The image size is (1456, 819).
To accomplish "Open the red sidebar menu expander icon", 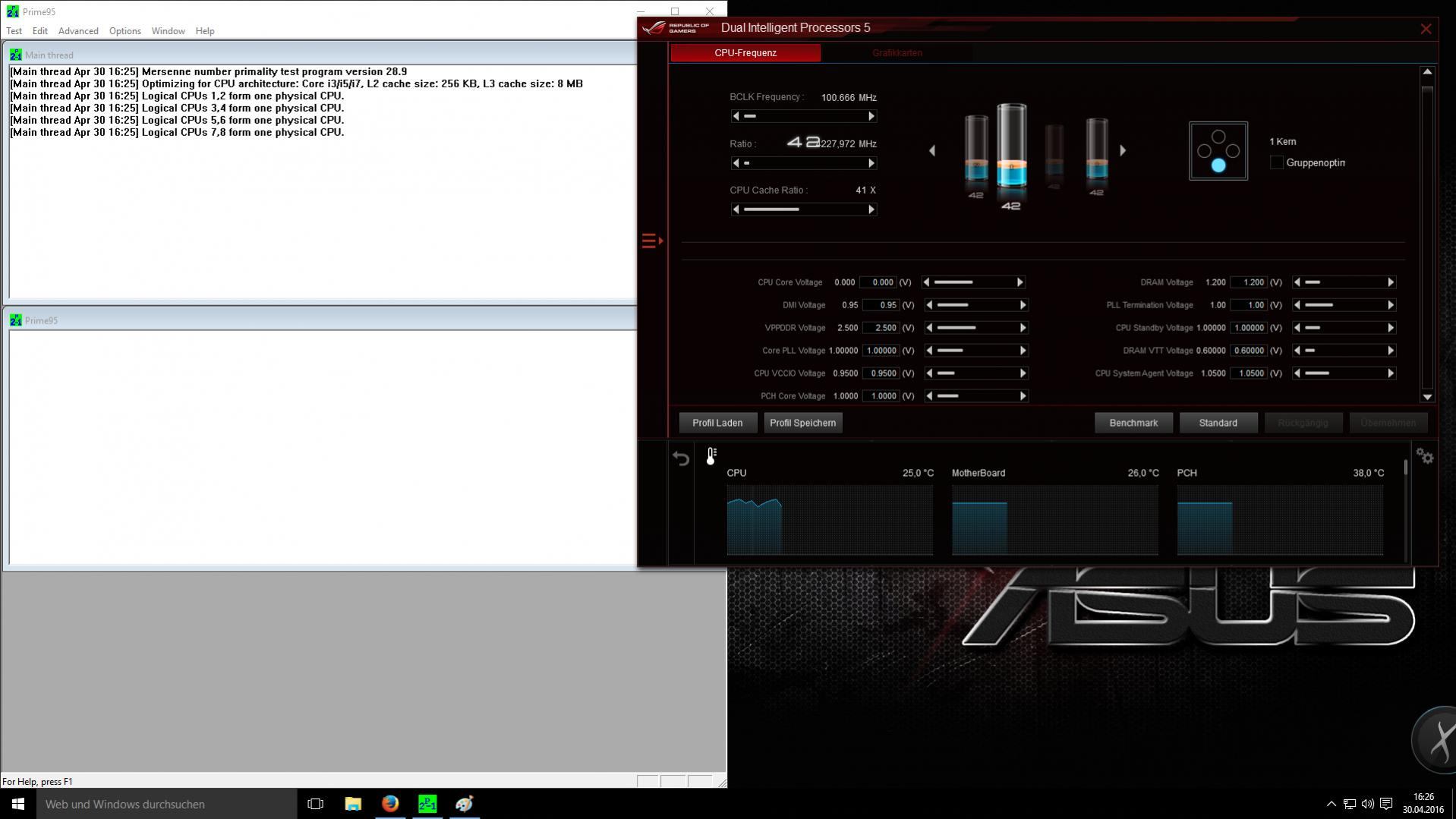I will [x=652, y=241].
